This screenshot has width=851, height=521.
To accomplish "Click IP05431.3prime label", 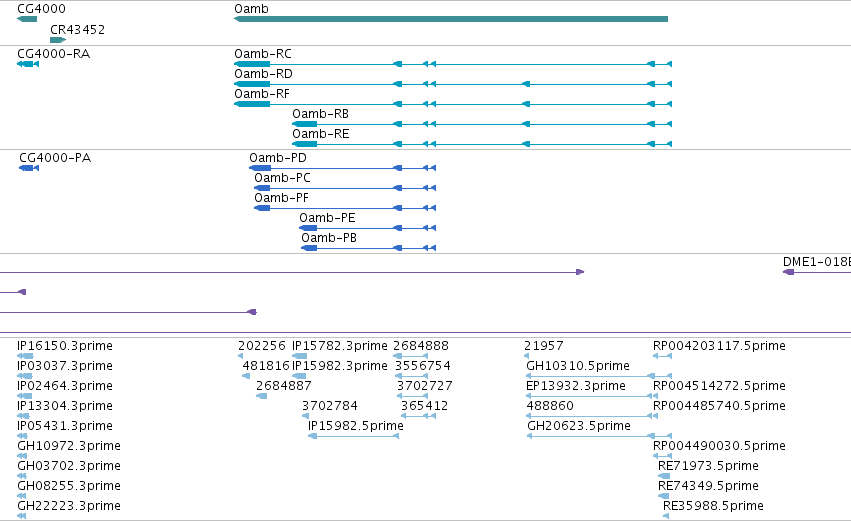I will click(65, 426).
